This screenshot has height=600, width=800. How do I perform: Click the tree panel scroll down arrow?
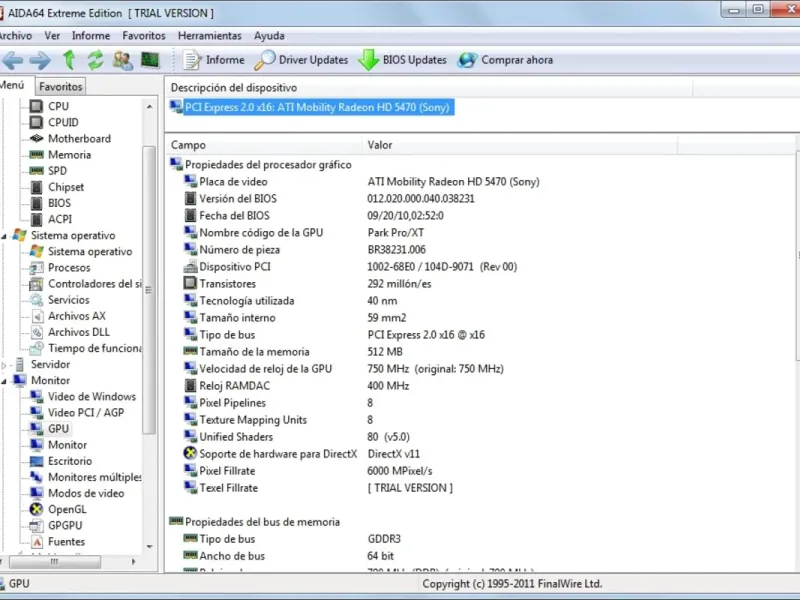click(149, 546)
